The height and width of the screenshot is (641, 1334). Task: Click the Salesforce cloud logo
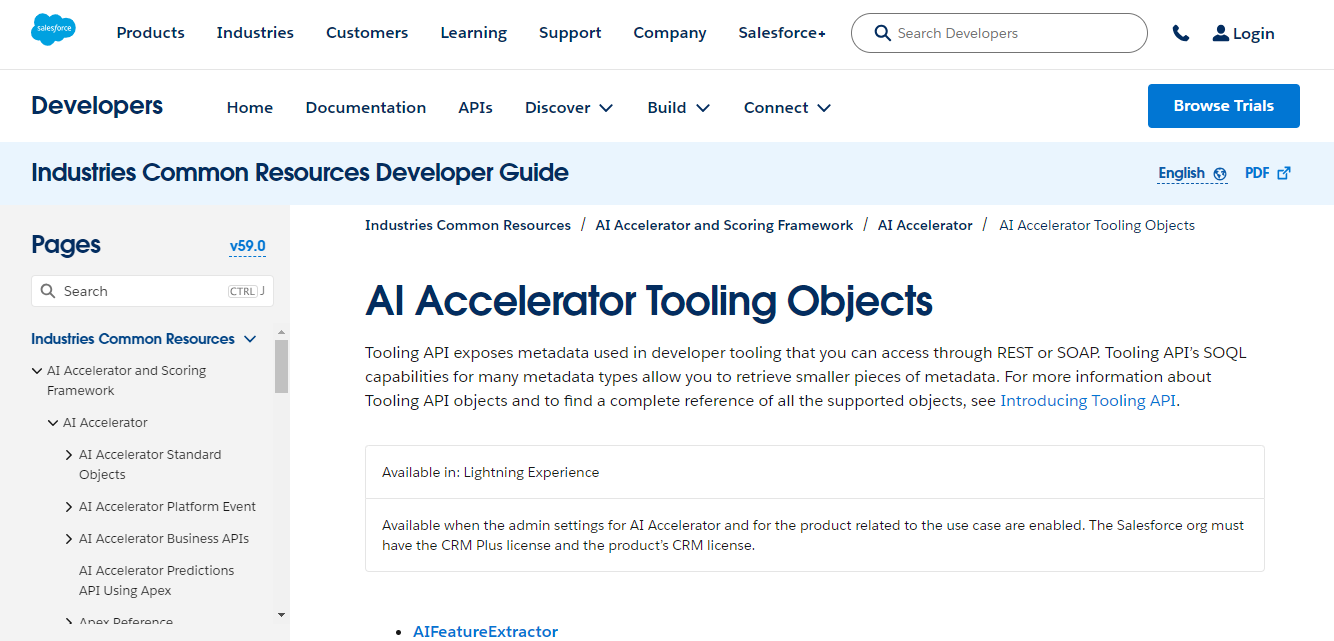click(54, 31)
